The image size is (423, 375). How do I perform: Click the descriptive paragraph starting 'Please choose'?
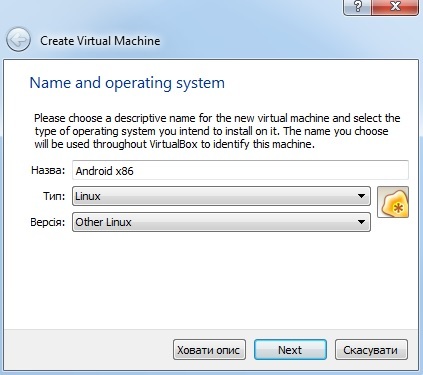[x=217, y=131]
